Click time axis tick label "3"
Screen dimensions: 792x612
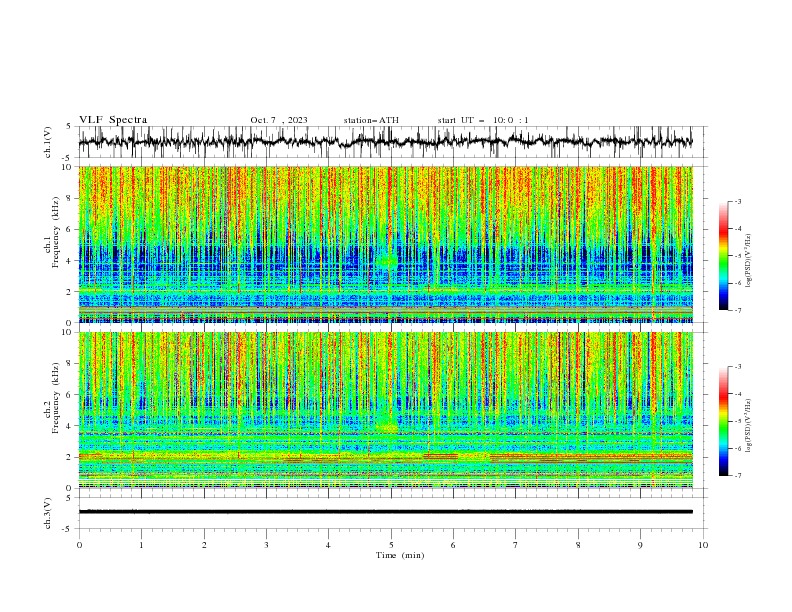[266, 545]
